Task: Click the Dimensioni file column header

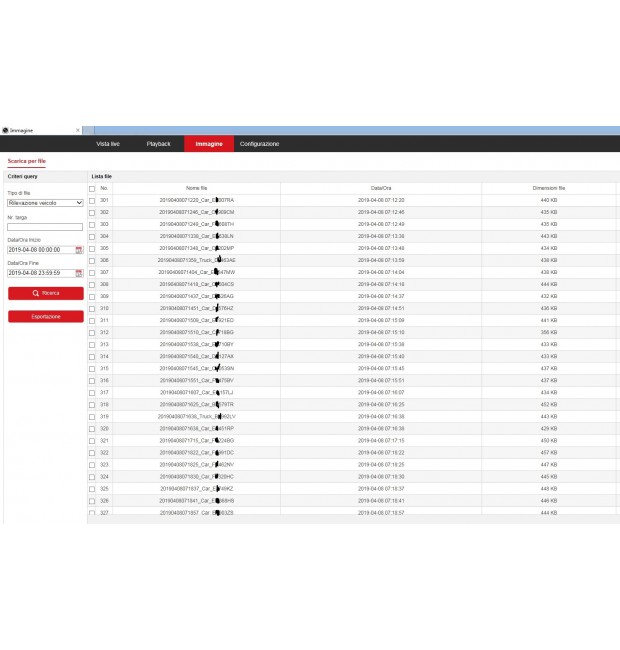Action: (x=548, y=188)
